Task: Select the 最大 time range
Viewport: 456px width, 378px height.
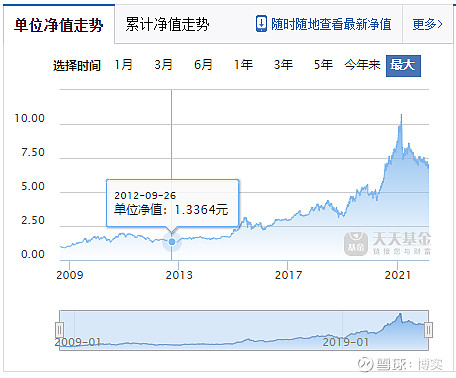Action: [x=403, y=66]
